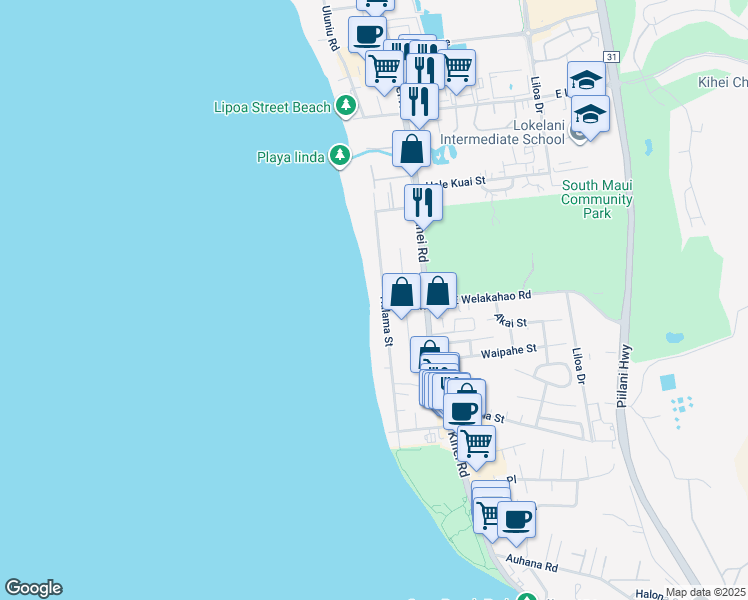Click the Auhana Rd label
The width and height of the screenshot is (748, 600).
531,563
